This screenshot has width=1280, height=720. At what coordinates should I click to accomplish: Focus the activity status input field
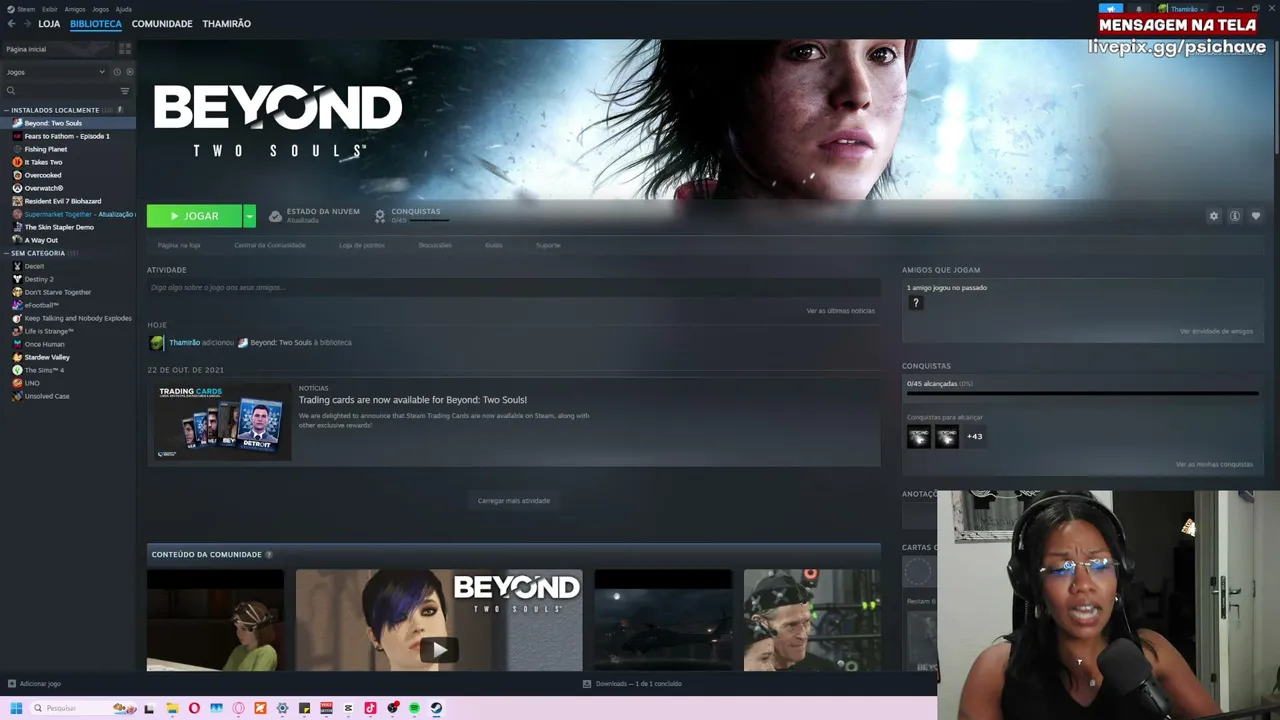tap(514, 288)
